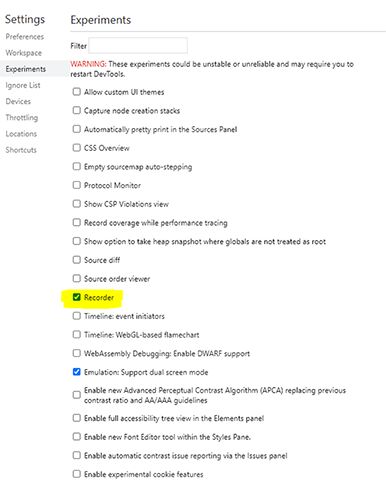Open the Shortcuts section
The height and width of the screenshot is (500, 386).
pyautogui.click(x=21, y=150)
